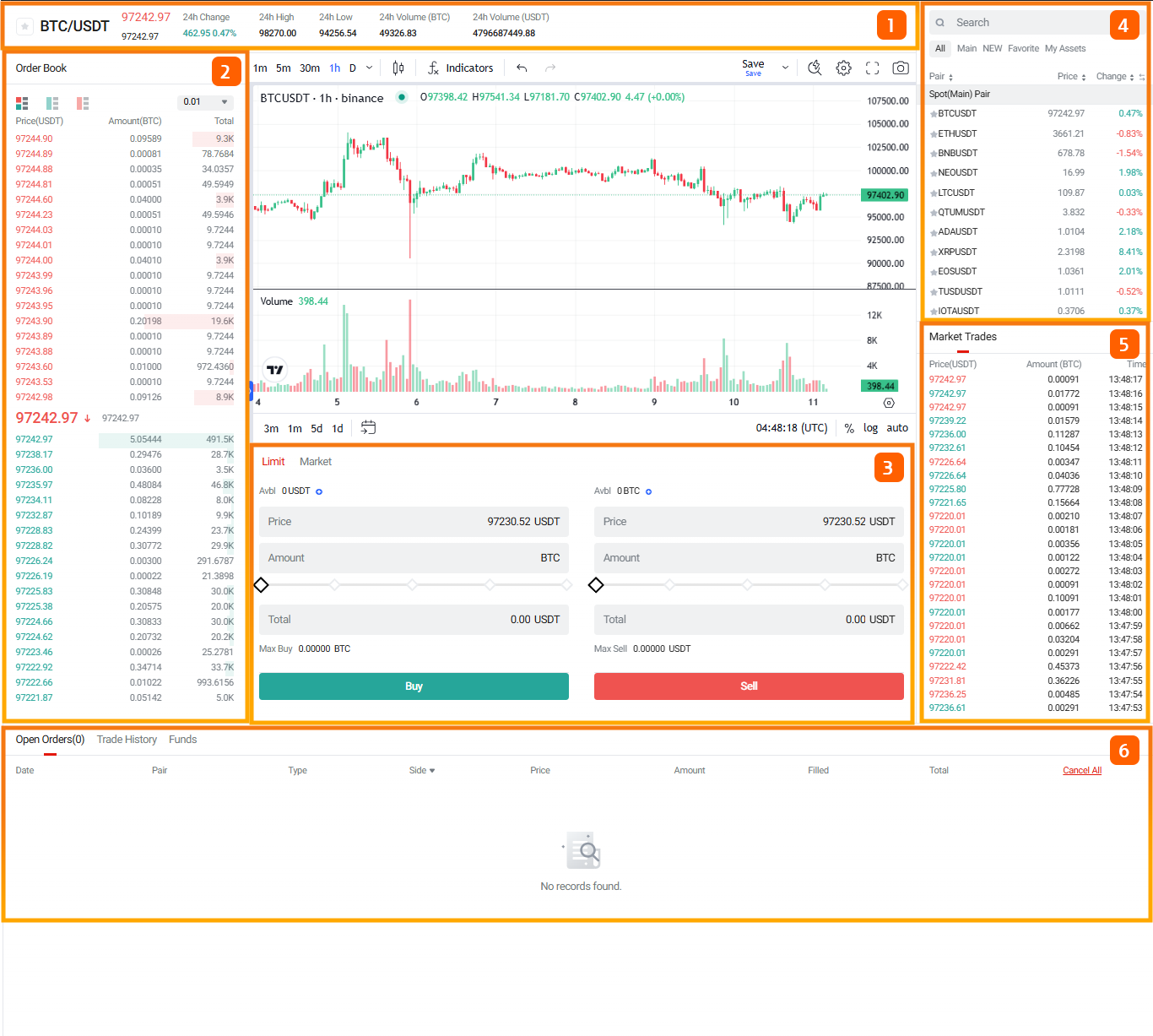1153x1036 pixels.
Task: Click the TradingView logo on the chart
Action: pos(275,370)
